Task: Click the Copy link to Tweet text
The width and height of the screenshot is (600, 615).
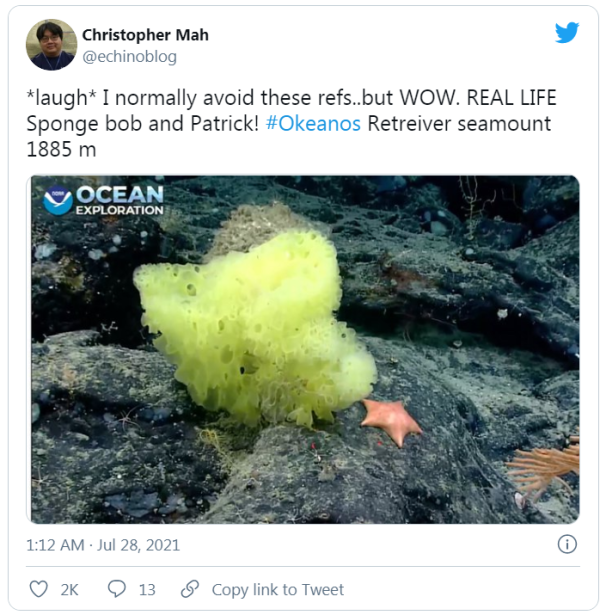Action: [277, 589]
